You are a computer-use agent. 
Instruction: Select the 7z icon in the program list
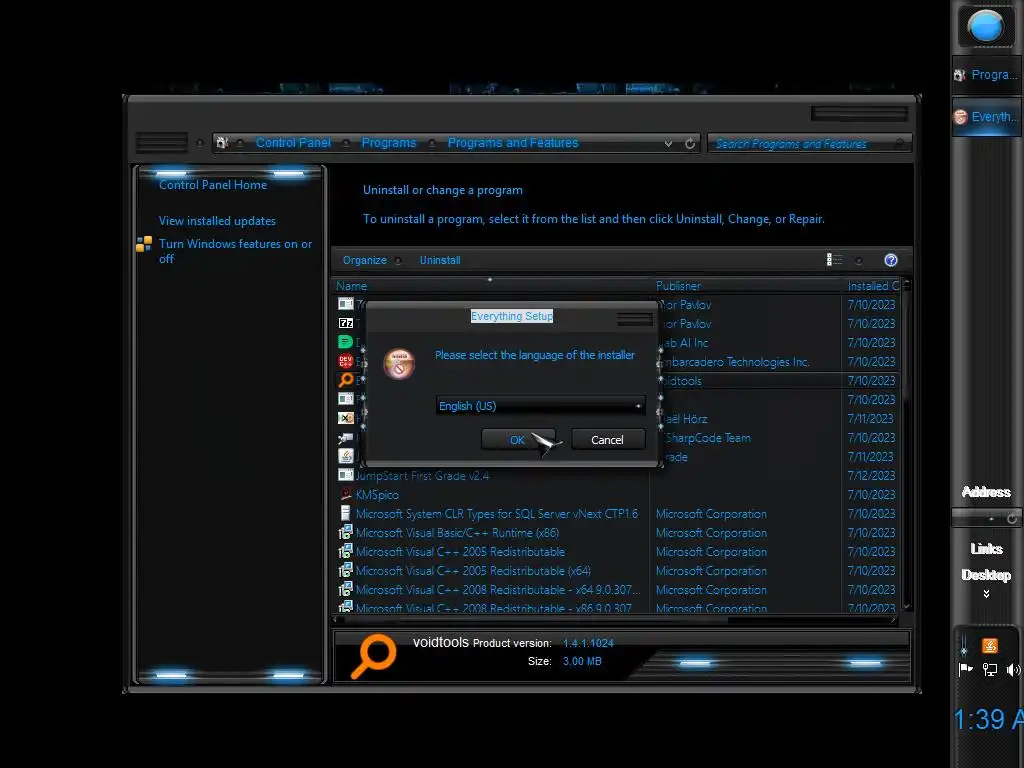pos(345,323)
